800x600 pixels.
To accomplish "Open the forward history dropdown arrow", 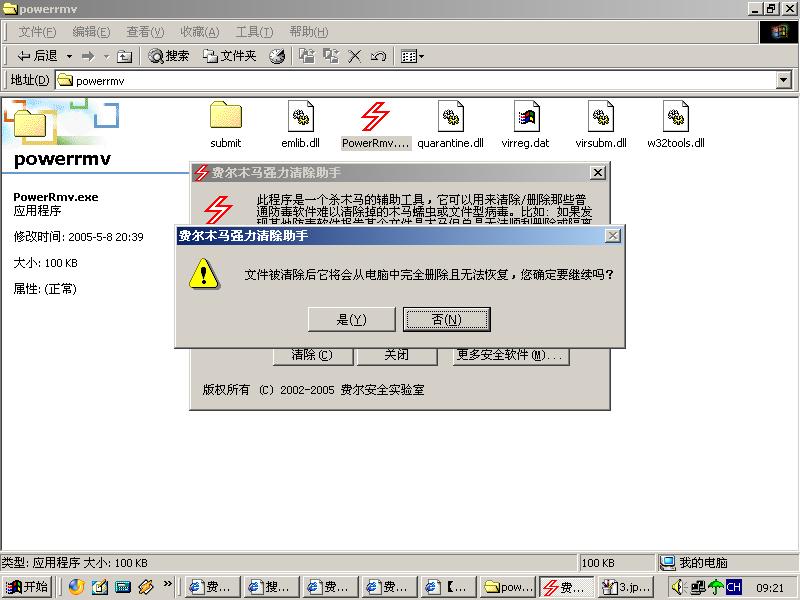I will point(107,56).
